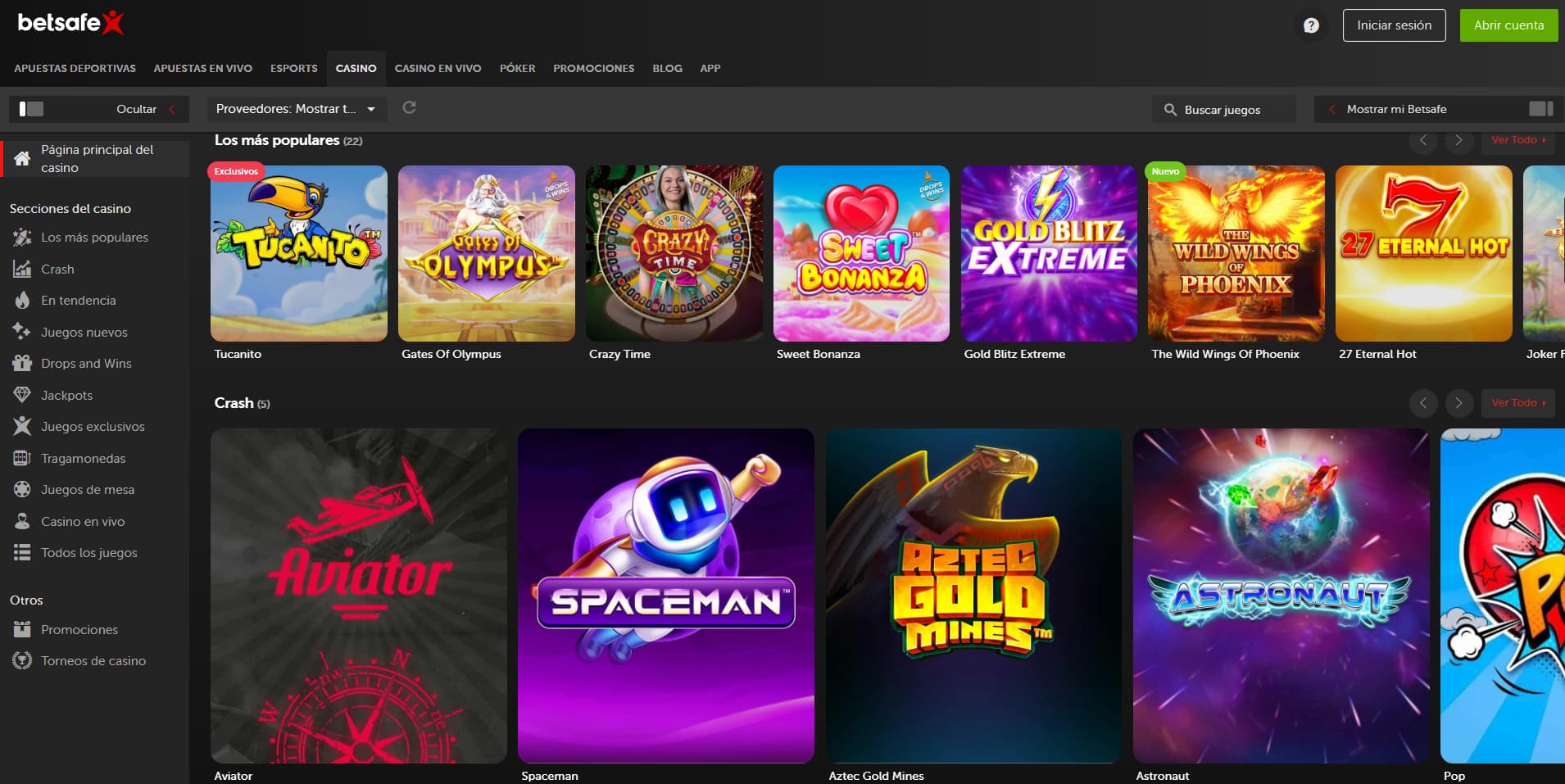Click the Tragamonedas slots icon
The width and height of the screenshot is (1565, 784).
click(x=22, y=458)
